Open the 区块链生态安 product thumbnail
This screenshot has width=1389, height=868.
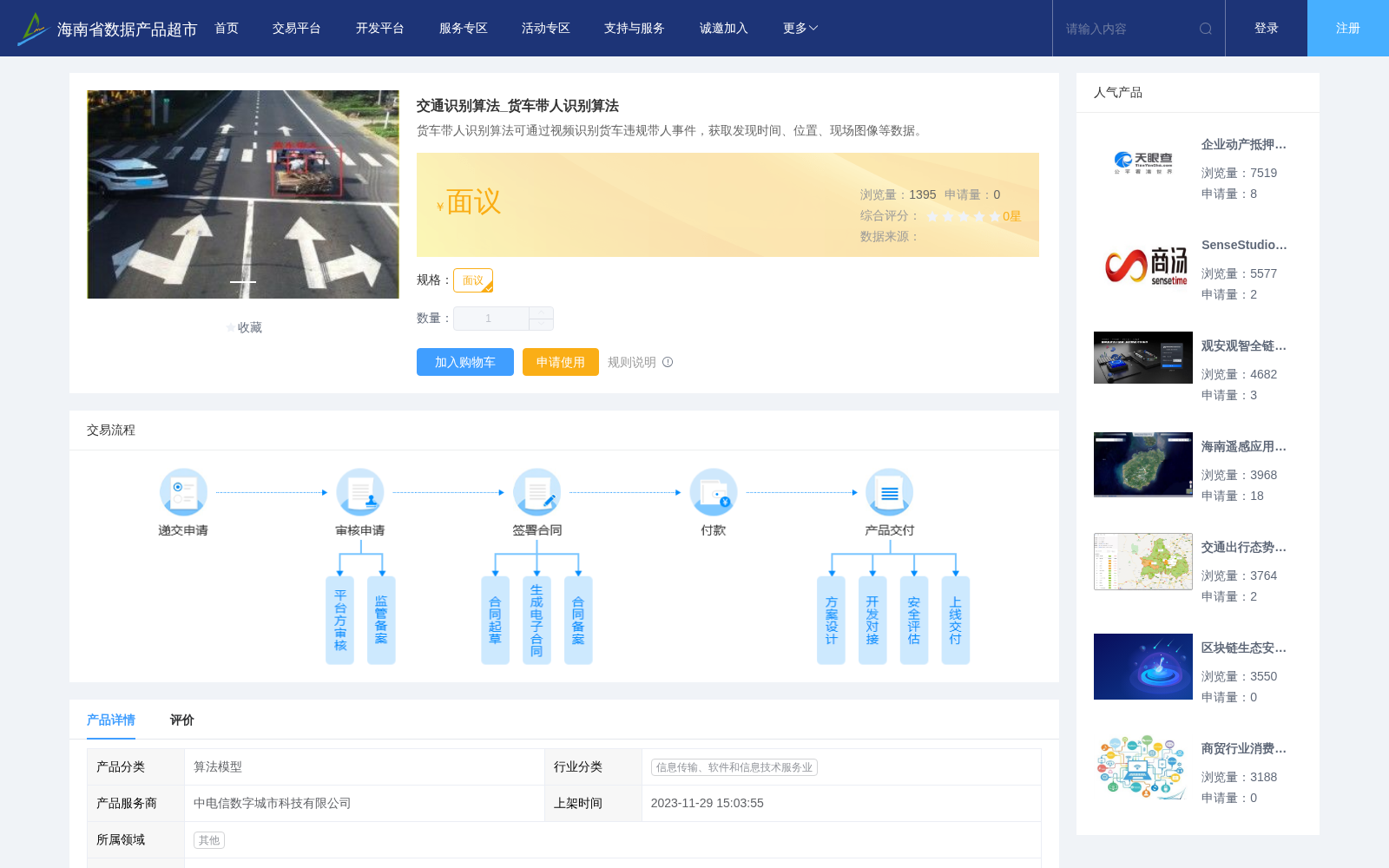click(1143, 667)
